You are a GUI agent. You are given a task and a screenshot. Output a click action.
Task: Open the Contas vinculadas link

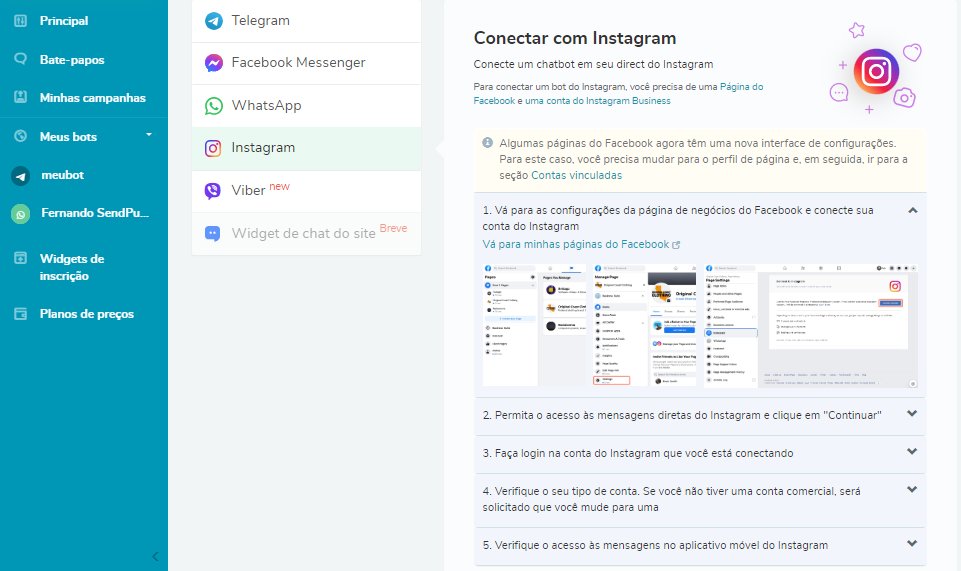(576, 175)
